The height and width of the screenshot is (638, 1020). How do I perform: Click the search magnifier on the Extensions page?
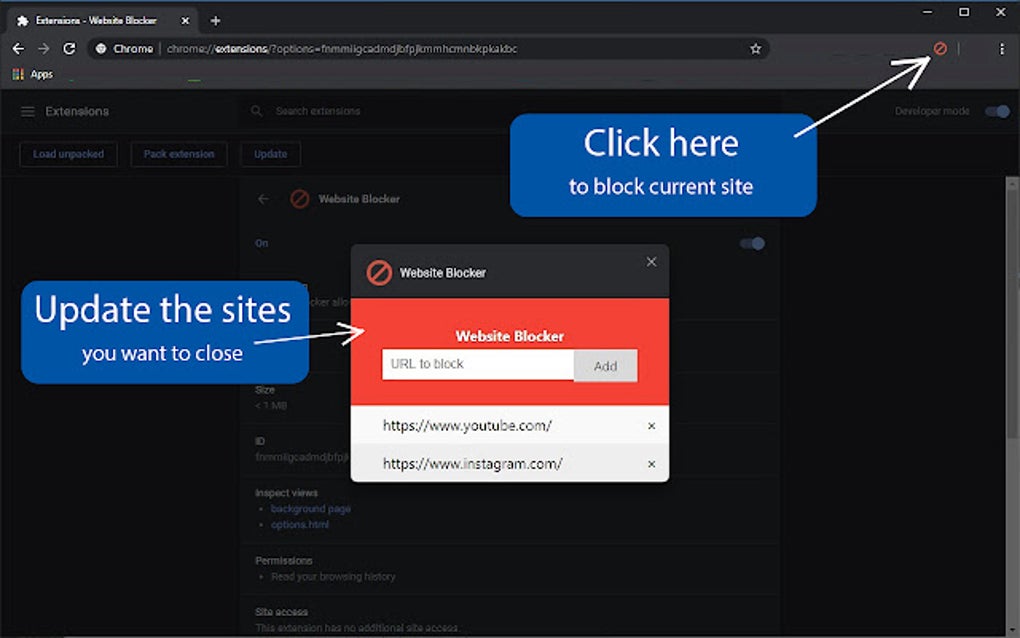[x=256, y=111]
